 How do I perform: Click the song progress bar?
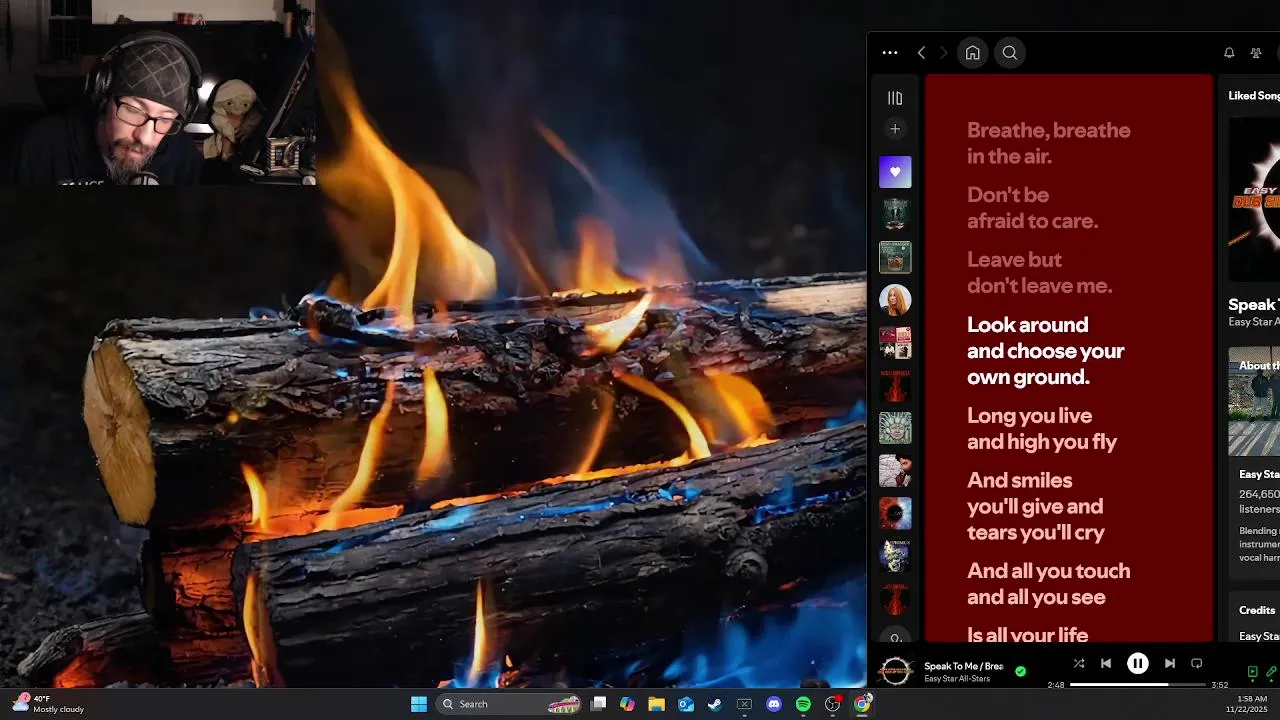coord(1137,685)
